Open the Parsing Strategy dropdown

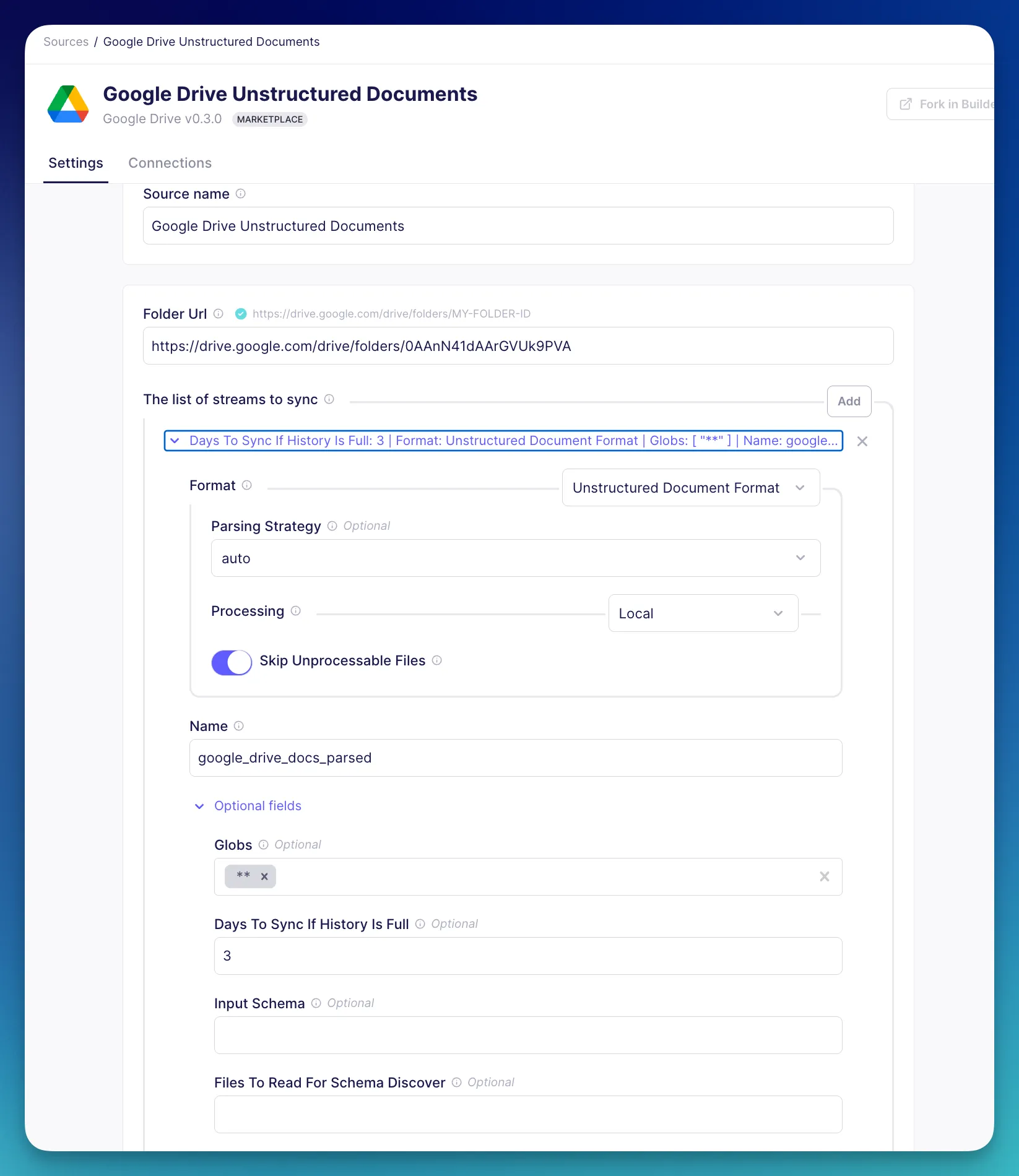coord(516,558)
